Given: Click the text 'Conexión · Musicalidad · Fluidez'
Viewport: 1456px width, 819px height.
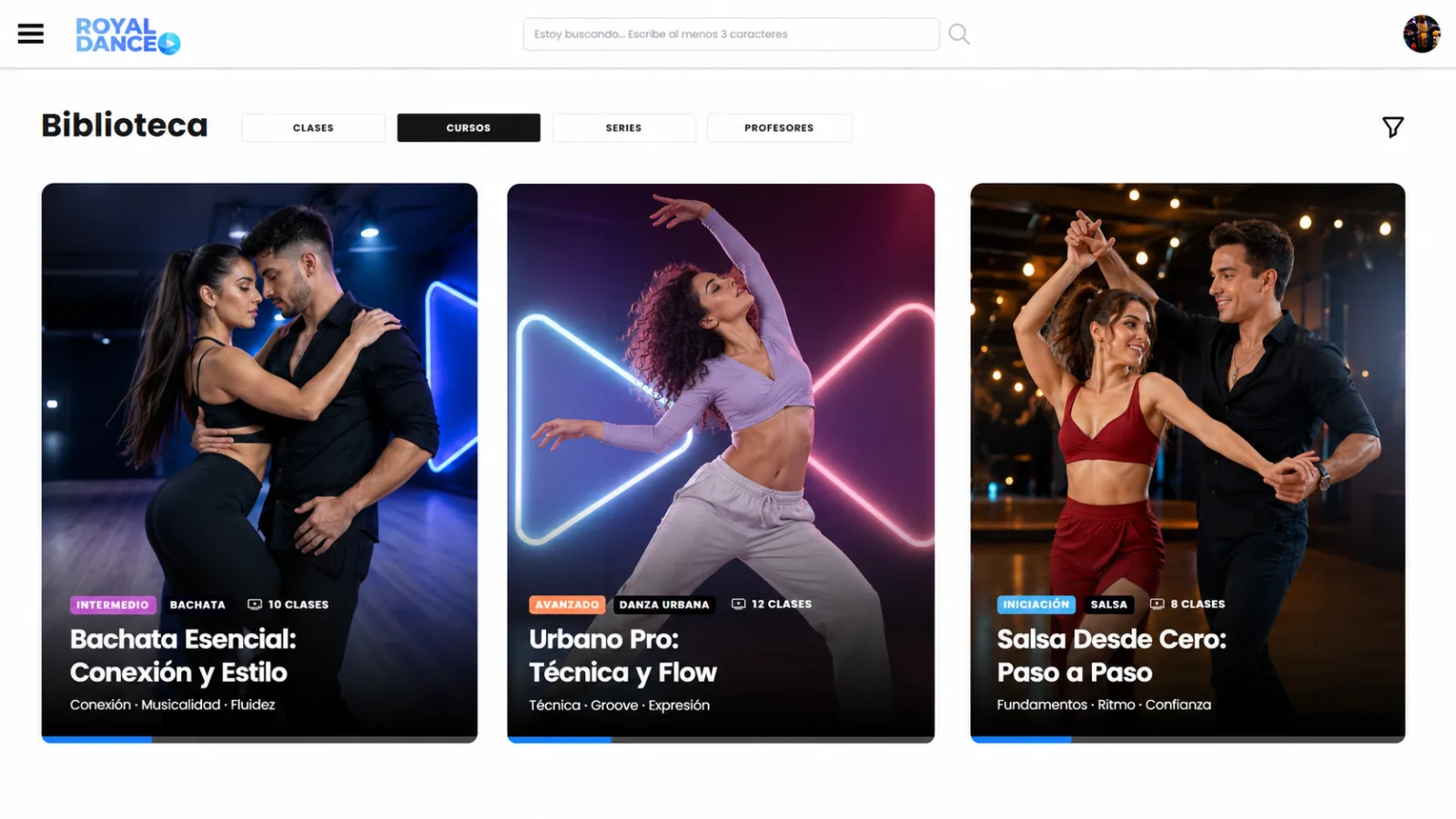Looking at the screenshot, I should [x=172, y=704].
